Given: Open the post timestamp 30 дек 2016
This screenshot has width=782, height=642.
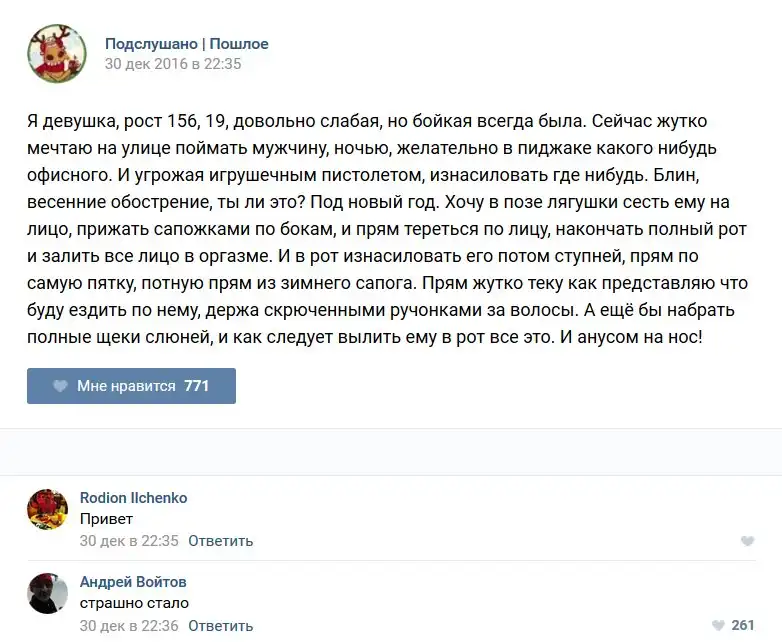Looking at the screenshot, I should click(x=173, y=64).
